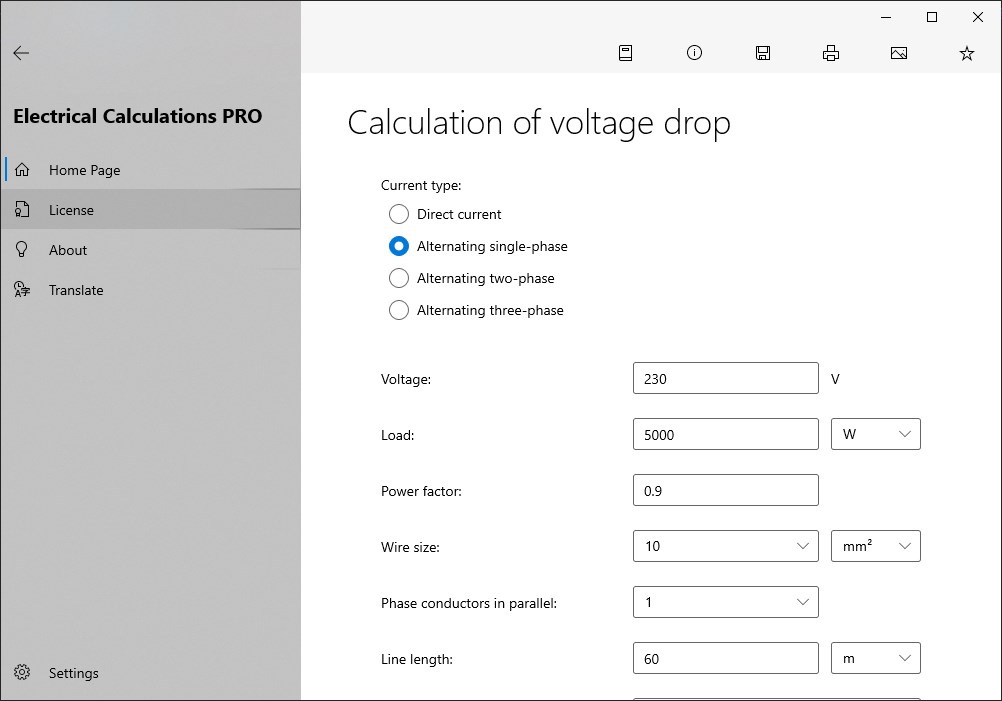Image resolution: width=1002 pixels, height=701 pixels.
Task: Expand the Line length unit dropdown
Action: point(876,658)
